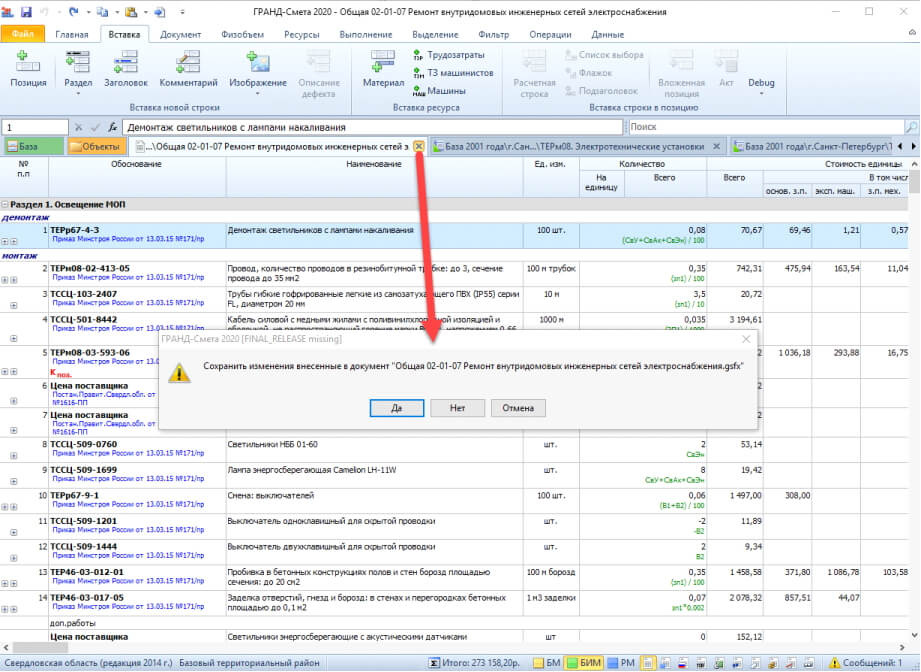The width and height of the screenshot is (921, 672).
Task: Select the Светильники НББ 01-60 cell
Action: [374, 450]
